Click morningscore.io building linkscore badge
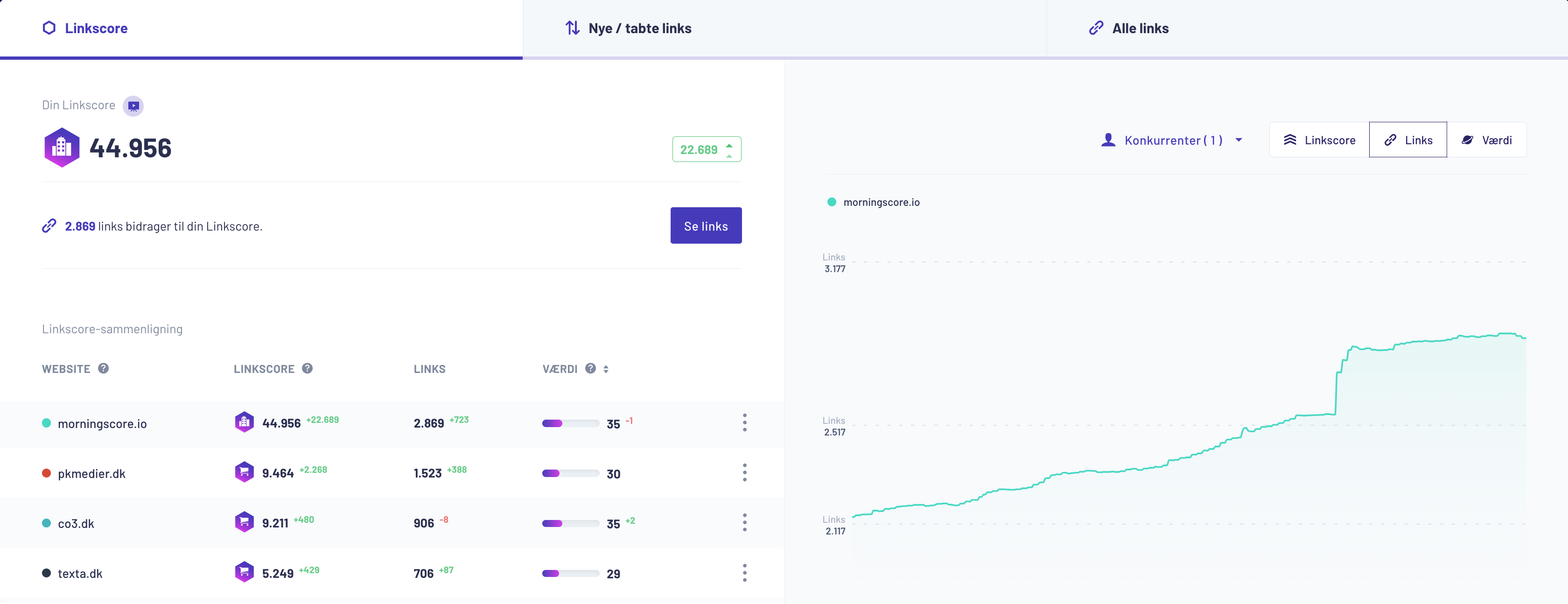 pyautogui.click(x=244, y=422)
